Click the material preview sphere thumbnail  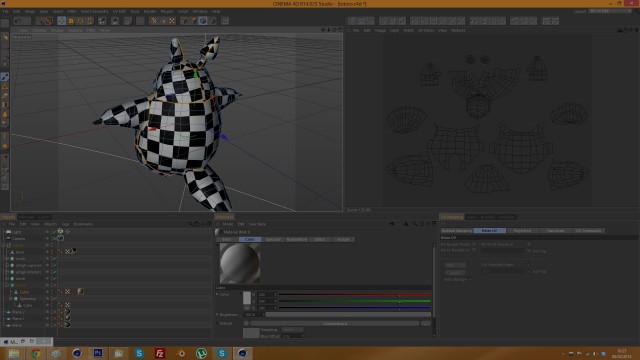(x=240, y=264)
